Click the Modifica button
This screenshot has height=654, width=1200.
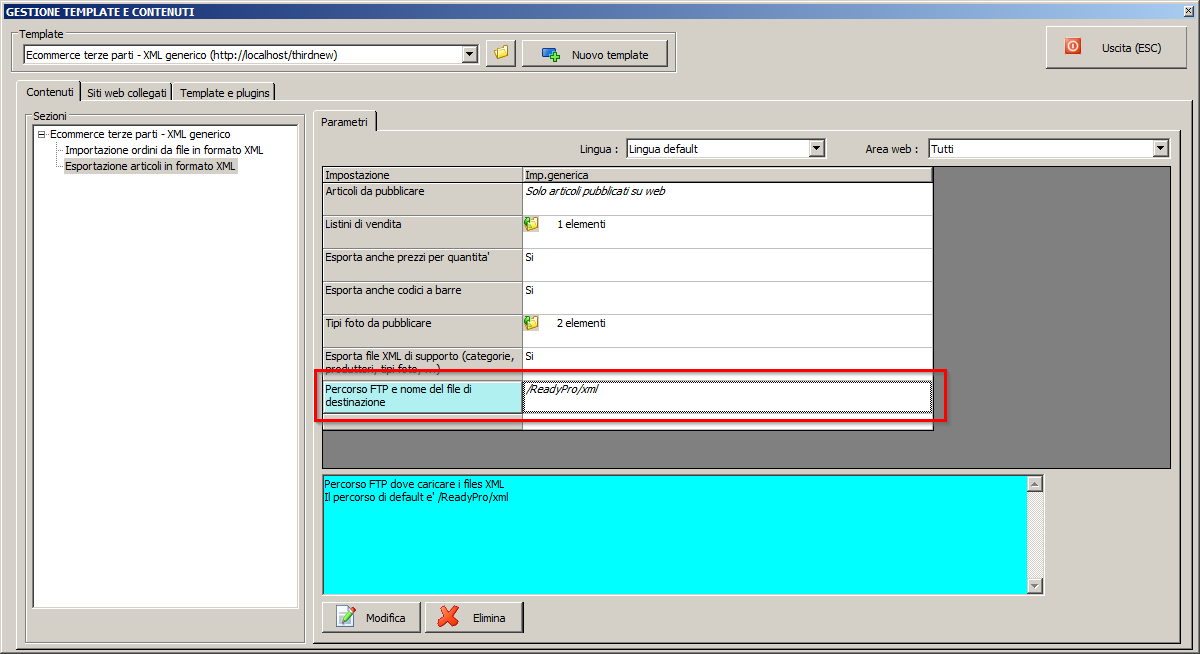372,617
